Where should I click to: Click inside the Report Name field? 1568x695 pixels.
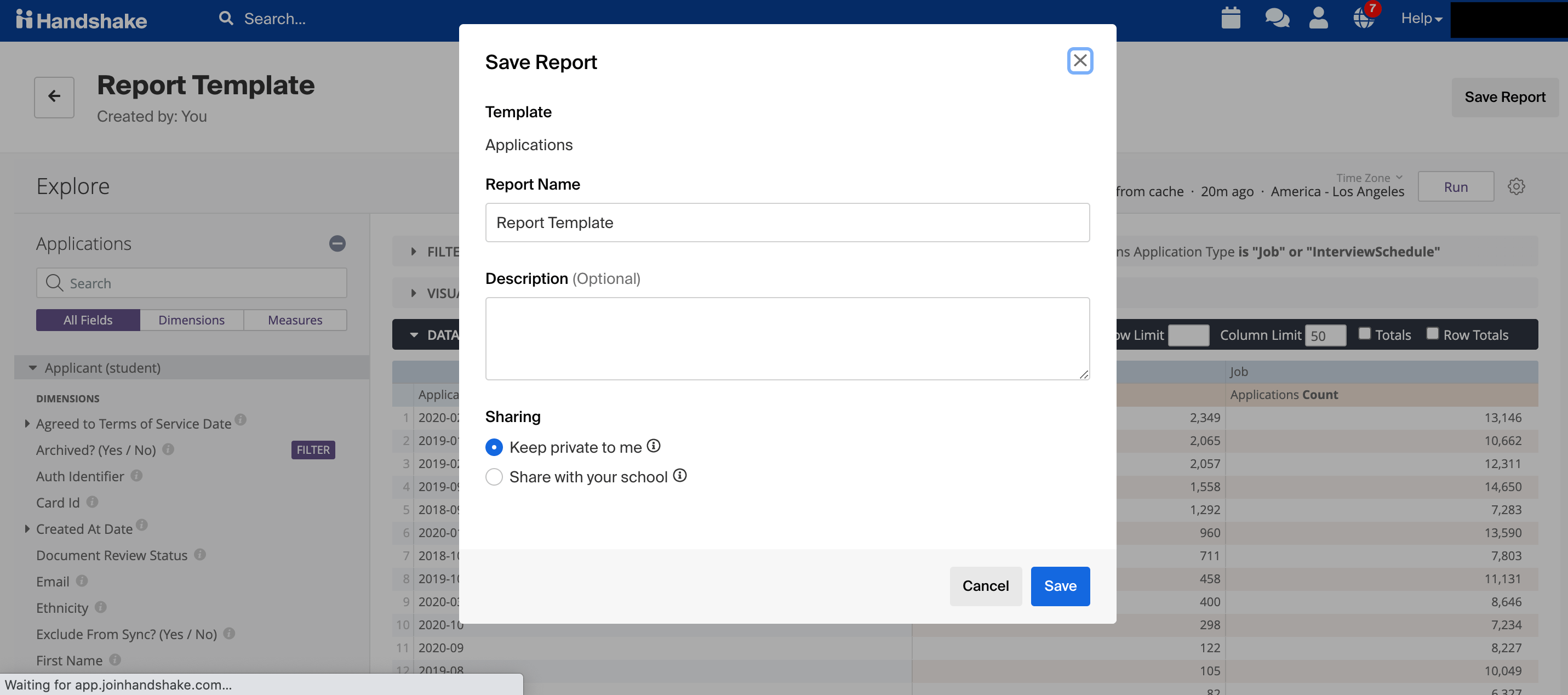pyautogui.click(x=786, y=223)
